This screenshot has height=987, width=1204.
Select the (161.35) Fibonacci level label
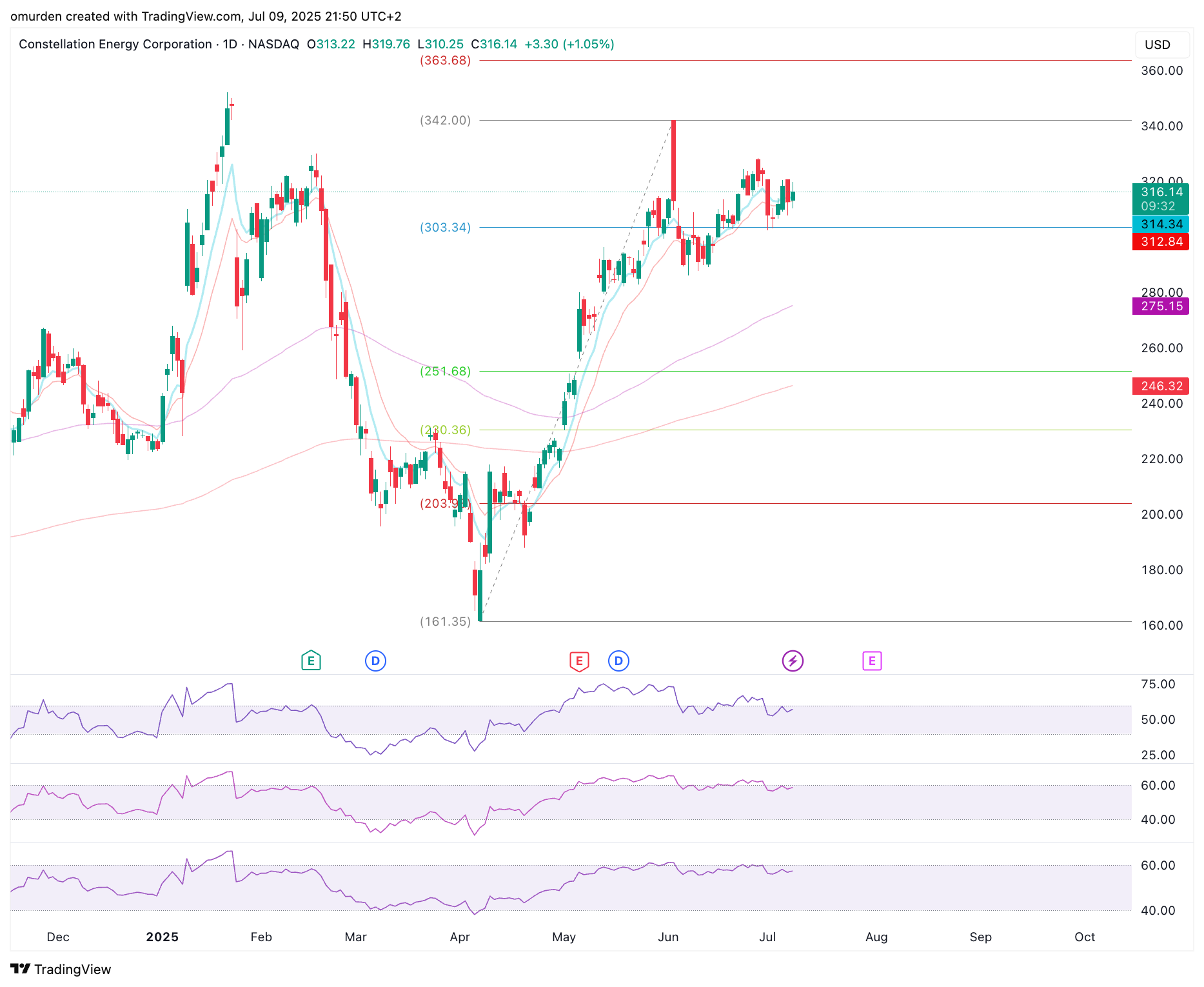[x=445, y=621]
